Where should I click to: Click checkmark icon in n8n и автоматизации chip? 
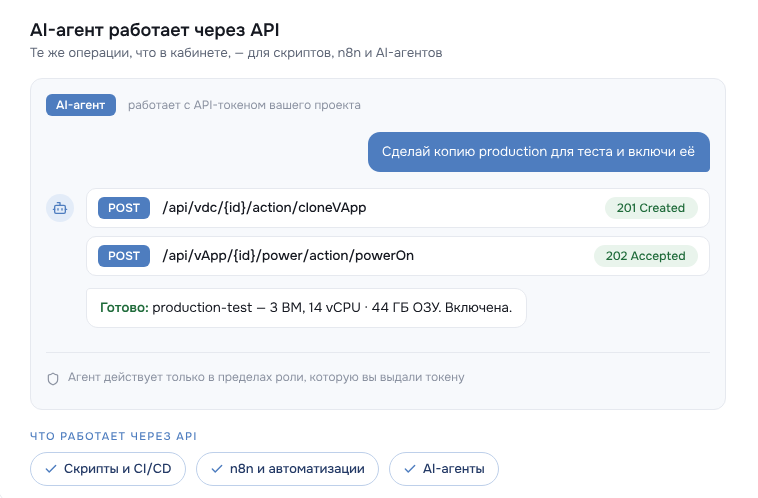[x=217, y=469]
